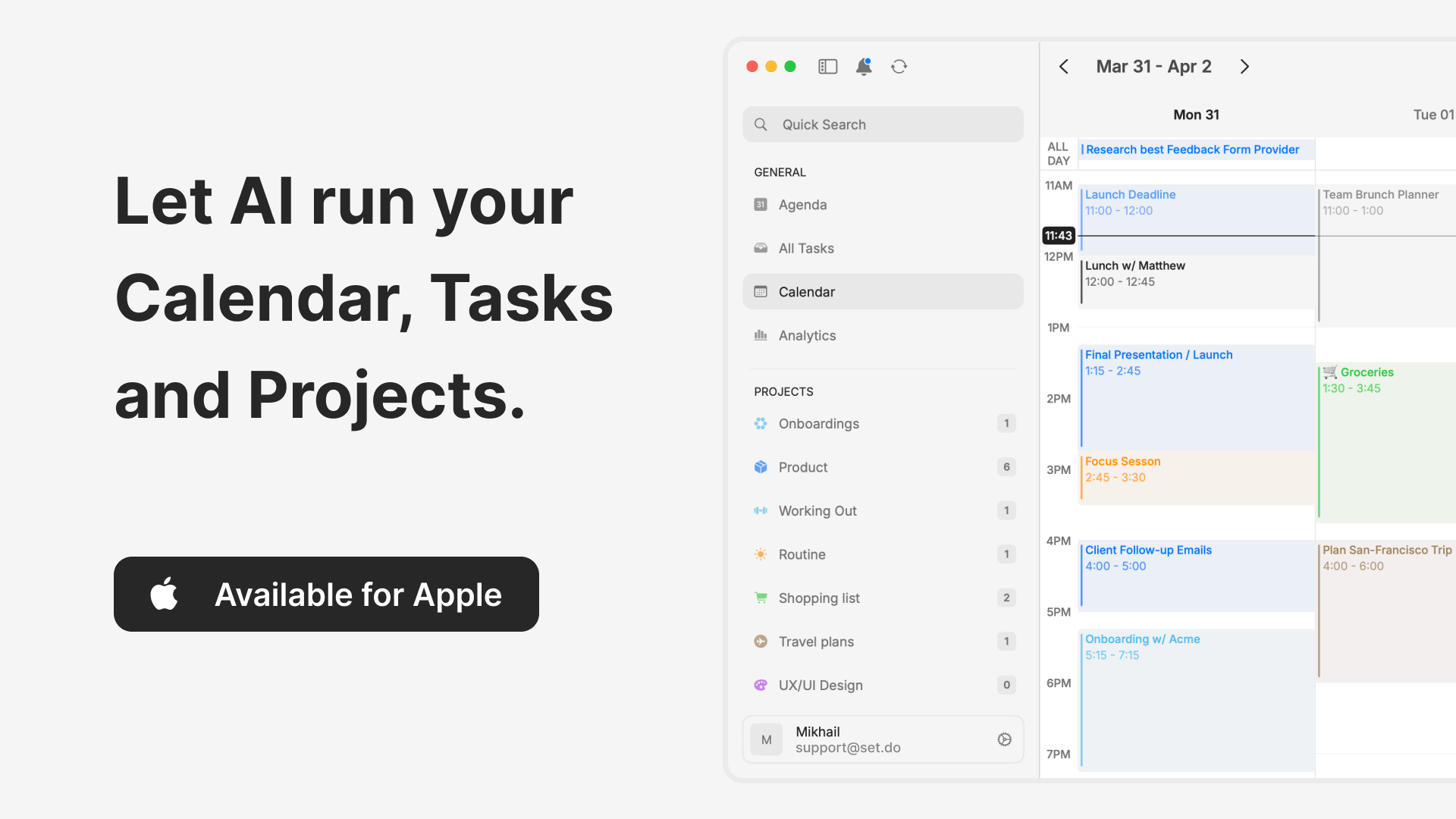Click the M user avatar
The height and width of the screenshot is (819, 1456).
(767, 739)
